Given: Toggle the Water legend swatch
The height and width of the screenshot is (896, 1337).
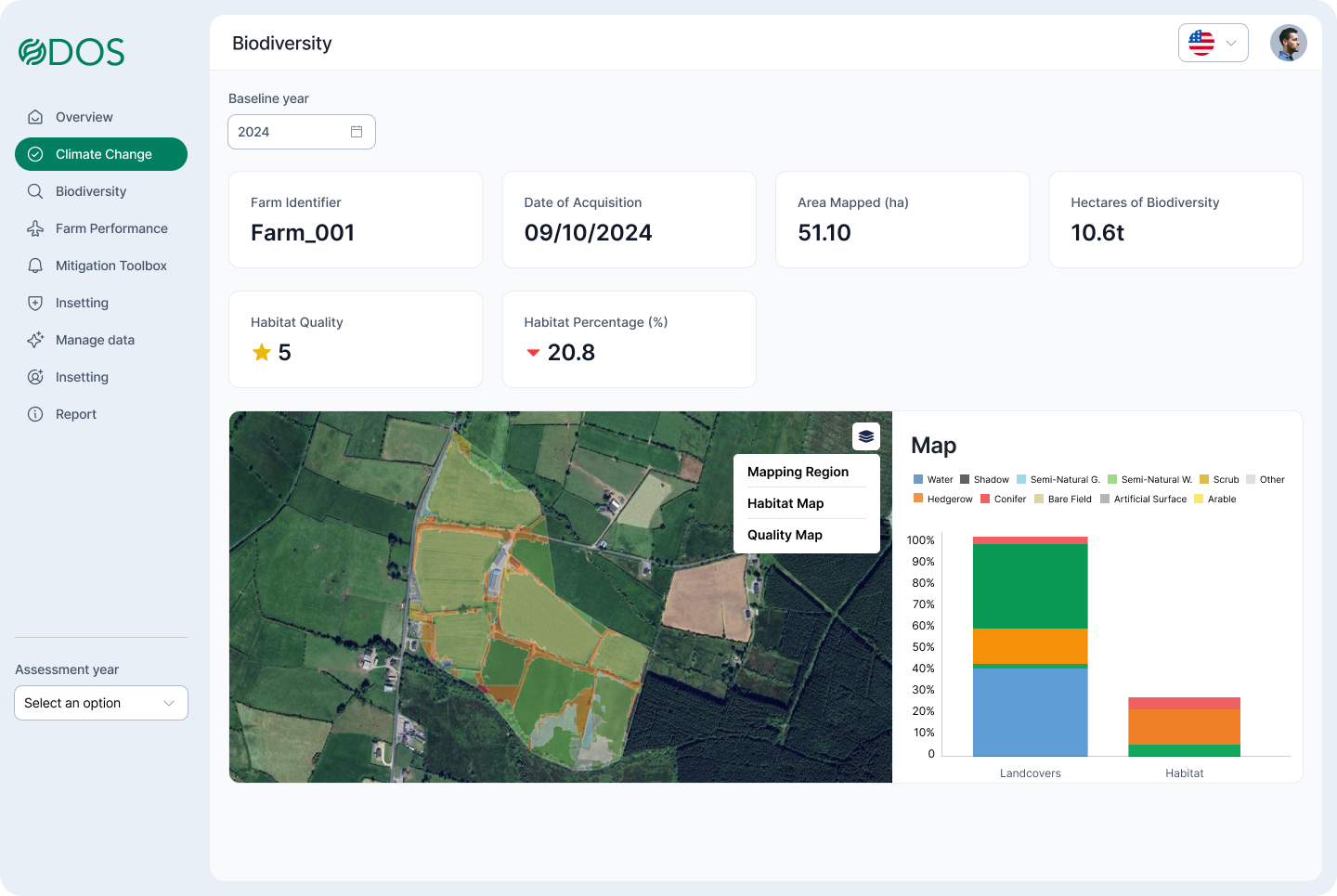Looking at the screenshot, I should coord(918,480).
